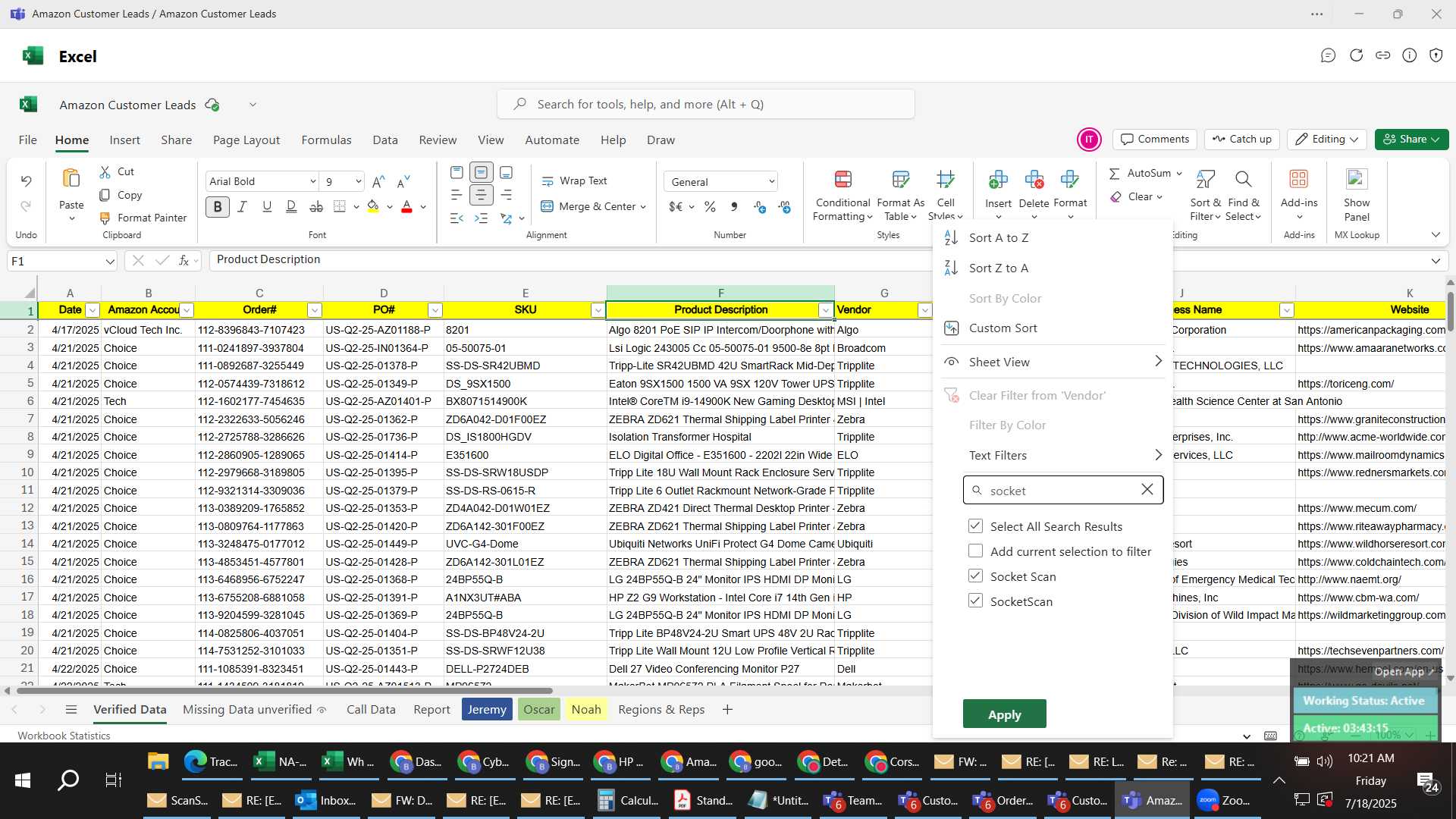The height and width of the screenshot is (819, 1456).
Task: Click the Catch up button
Action: 1241,139
